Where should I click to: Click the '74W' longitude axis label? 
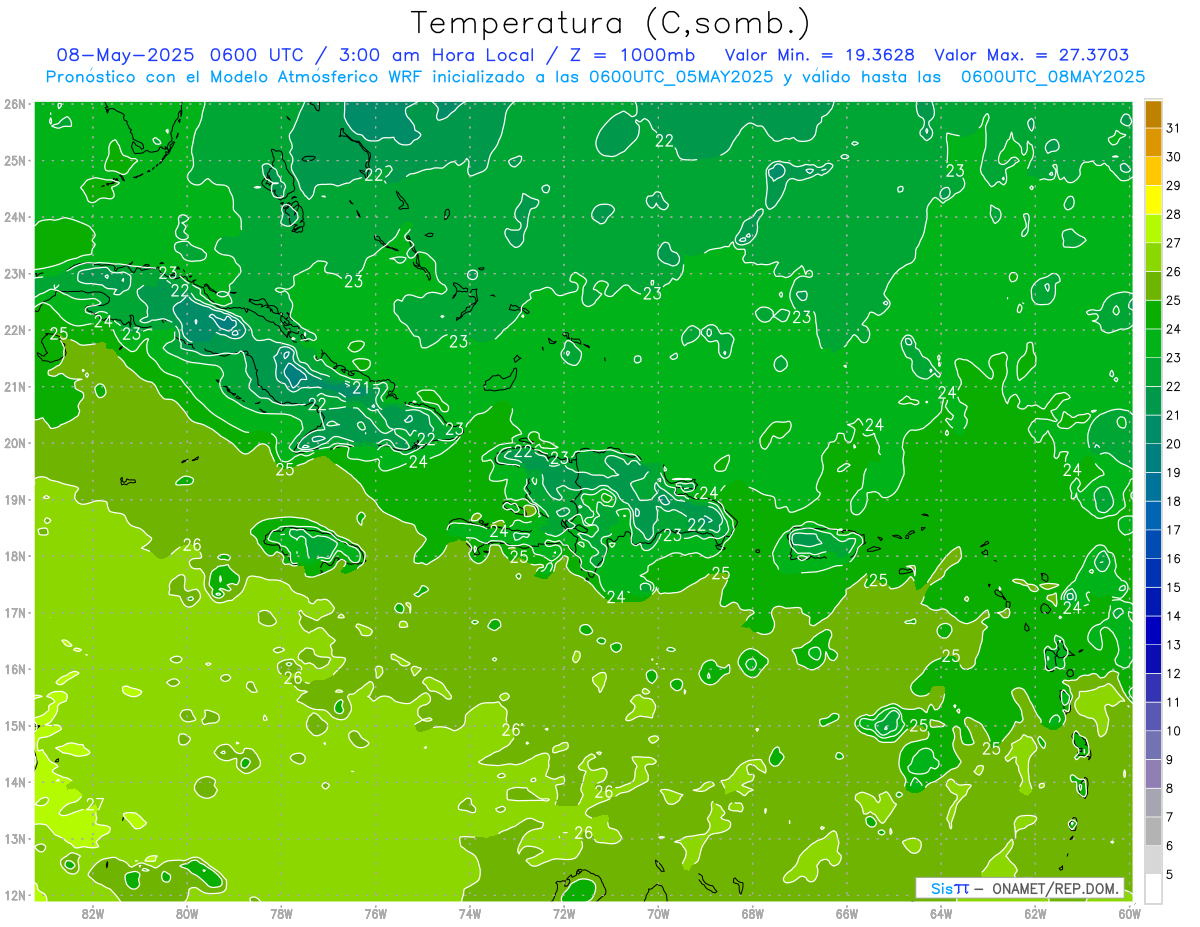click(470, 913)
